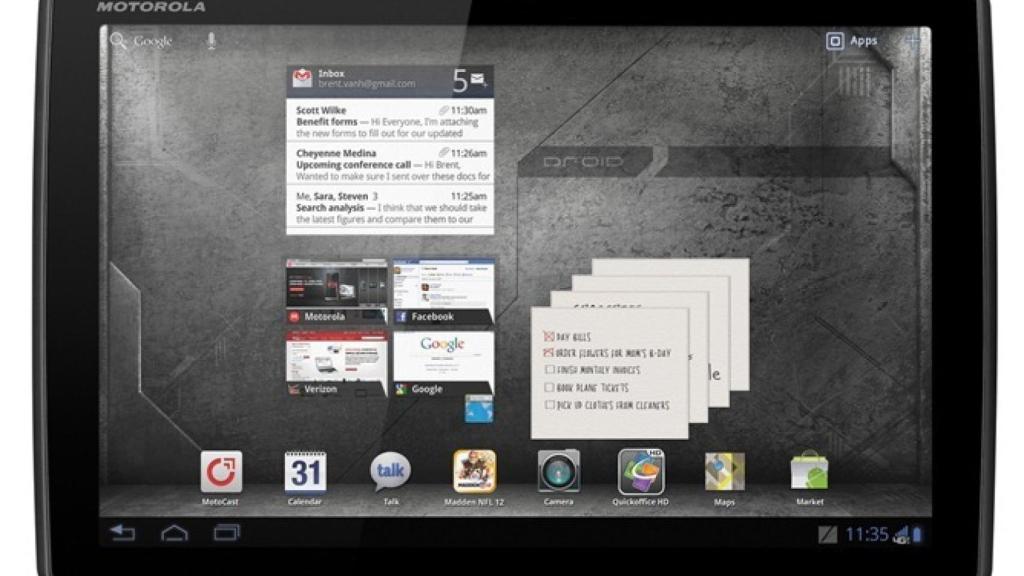Uncheck the 'Pay bills' checkbox
Viewport: 1024px width, 576px height.
[x=548, y=337]
